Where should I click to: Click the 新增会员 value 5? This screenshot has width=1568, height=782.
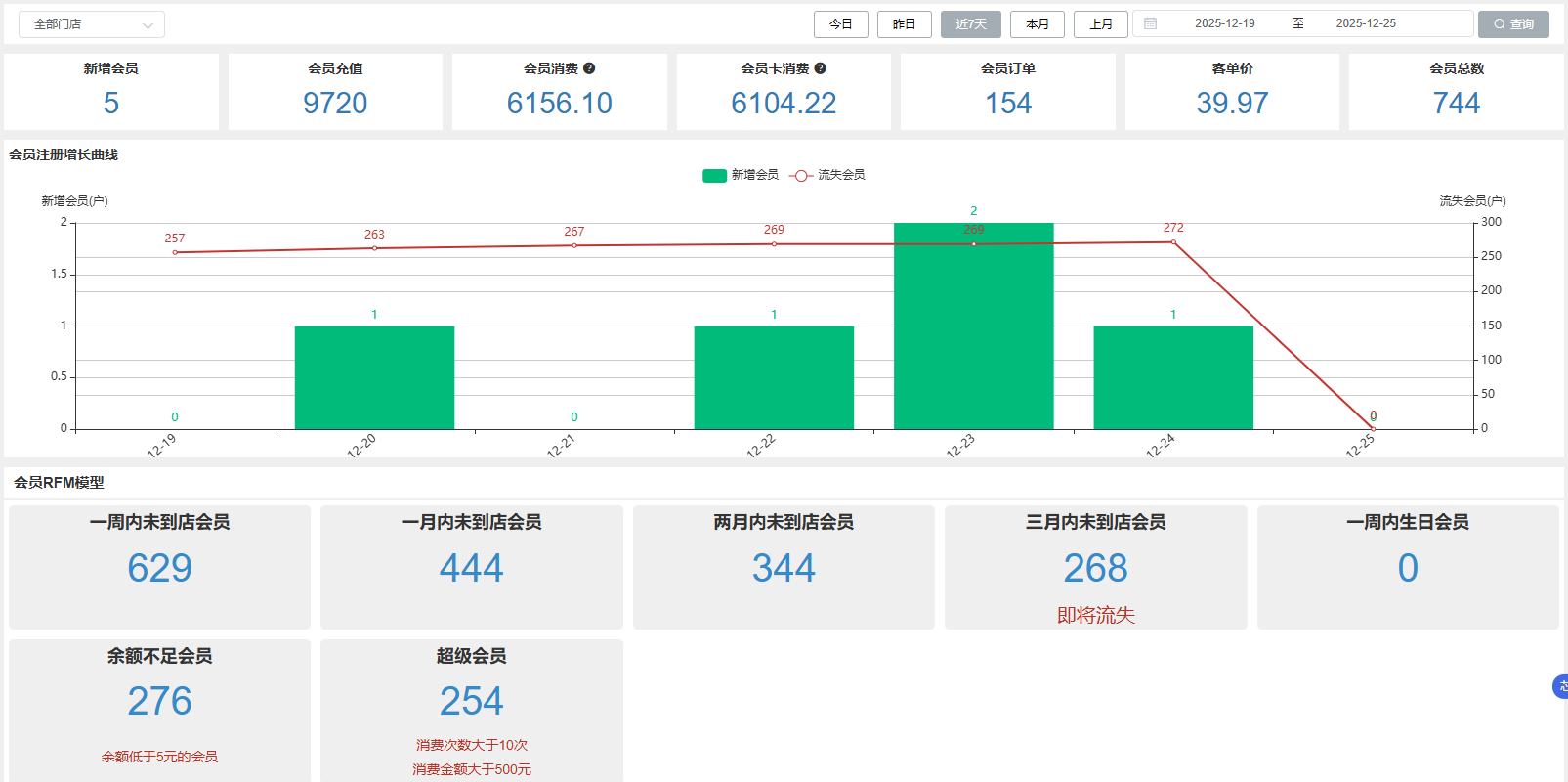click(111, 103)
